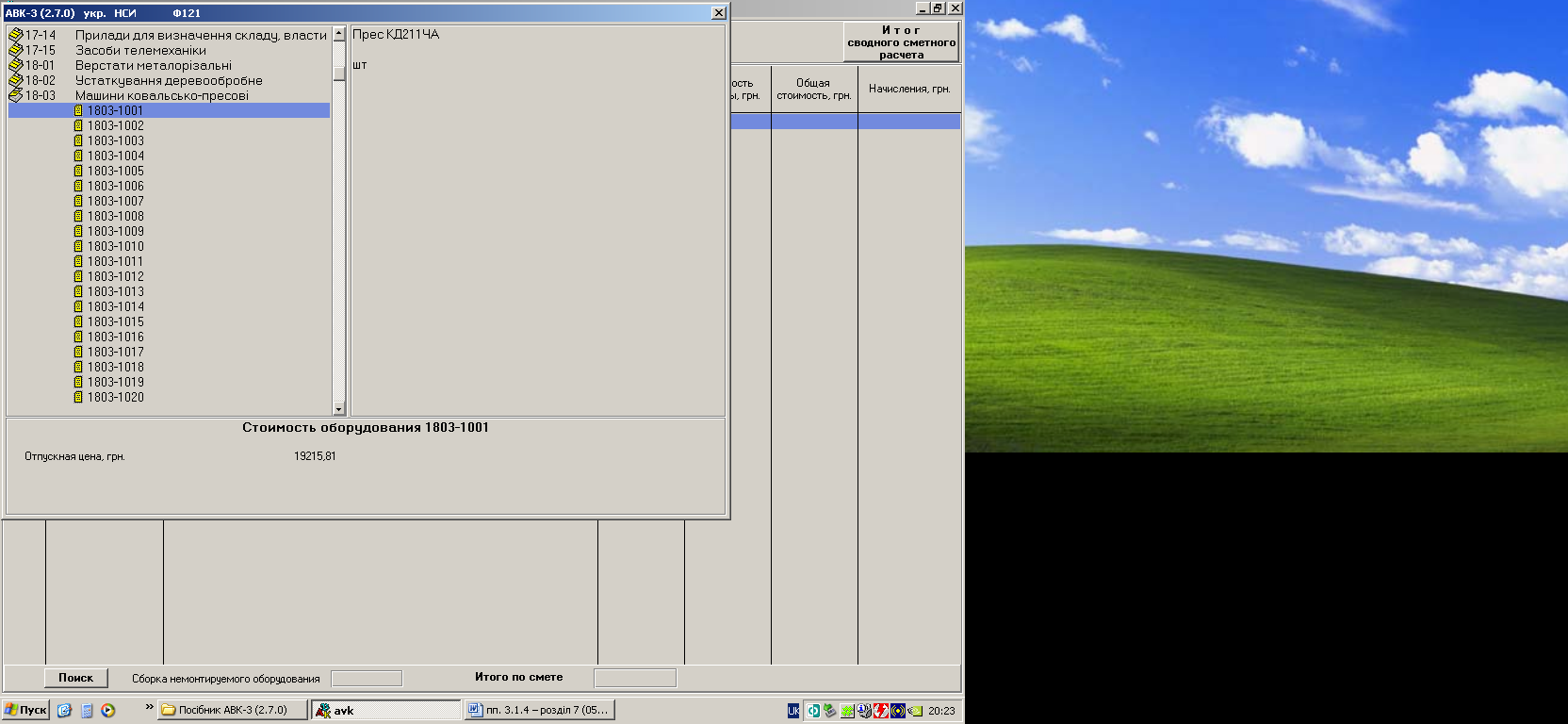Viewport: 1568px width, 724px height.
Task: Click the document icon of item 1803-1009
Action: (x=78, y=231)
